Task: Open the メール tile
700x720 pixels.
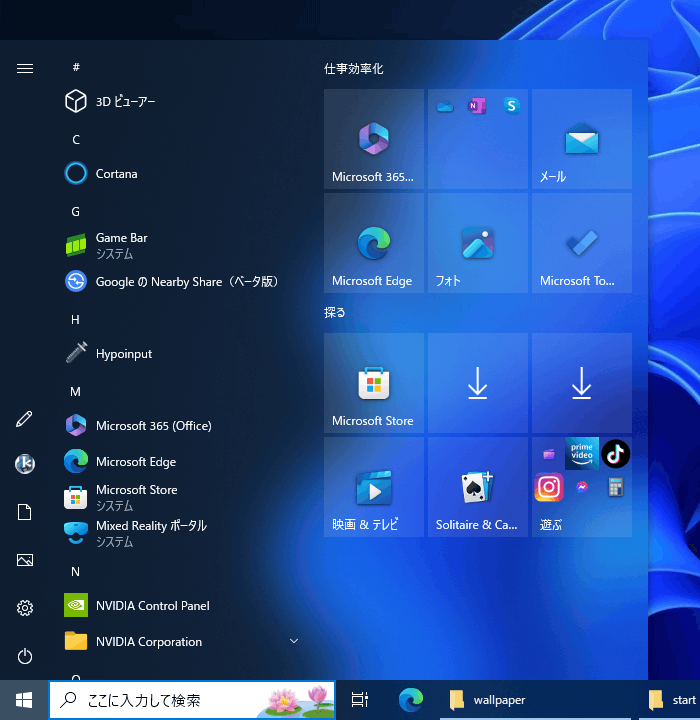Action: click(581, 139)
